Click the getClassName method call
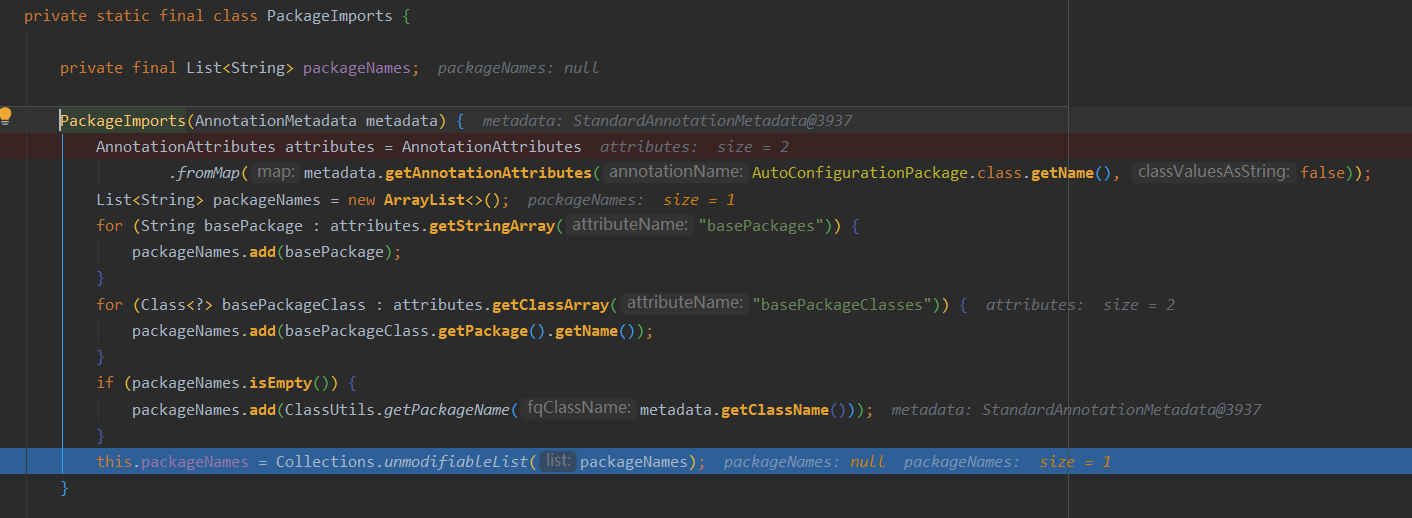1412x518 pixels. [775, 409]
